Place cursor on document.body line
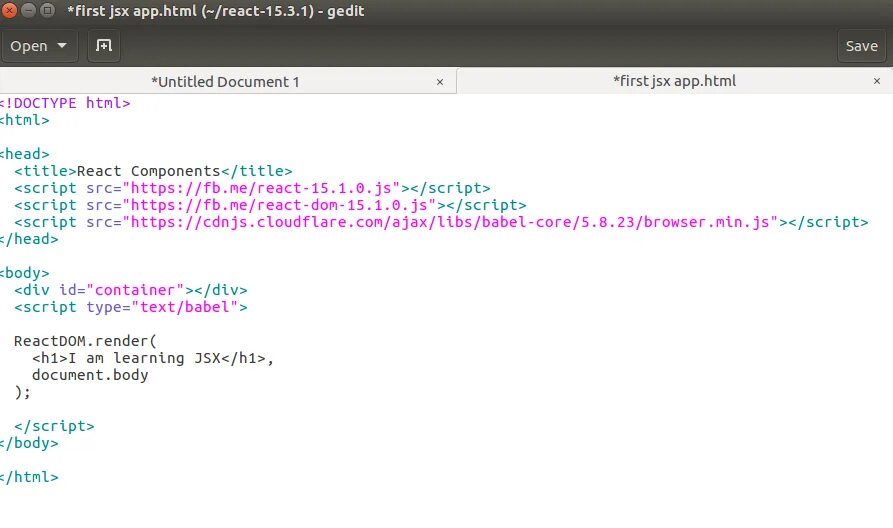This screenshot has height=528, width=893. click(90, 375)
